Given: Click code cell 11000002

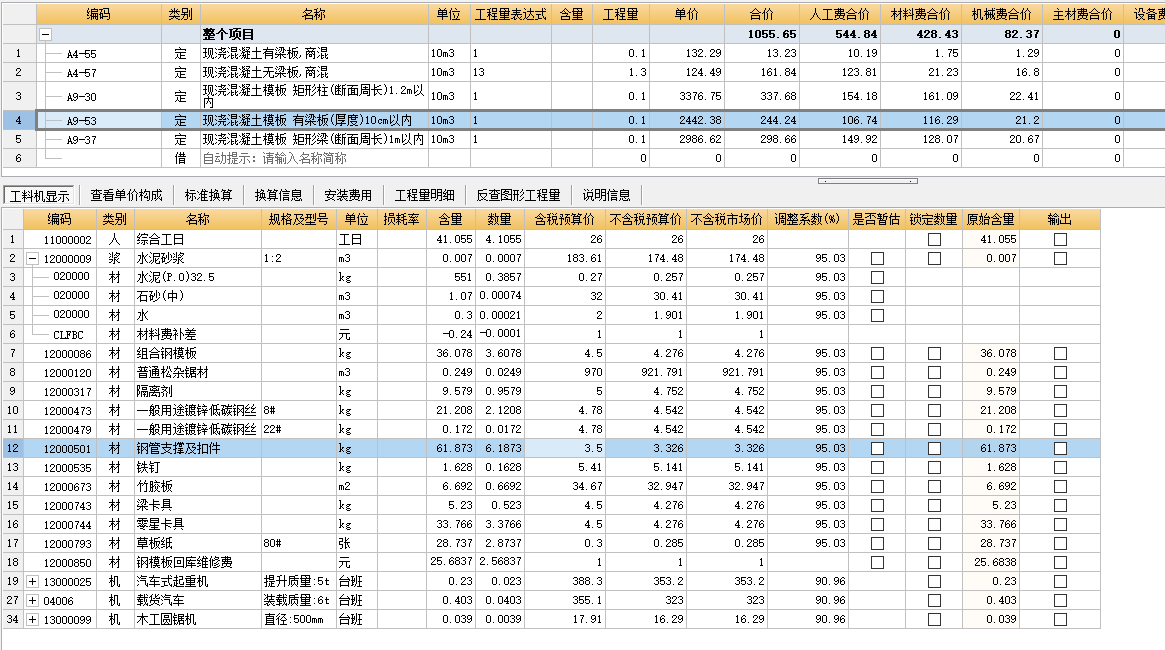Looking at the screenshot, I should point(68,239).
